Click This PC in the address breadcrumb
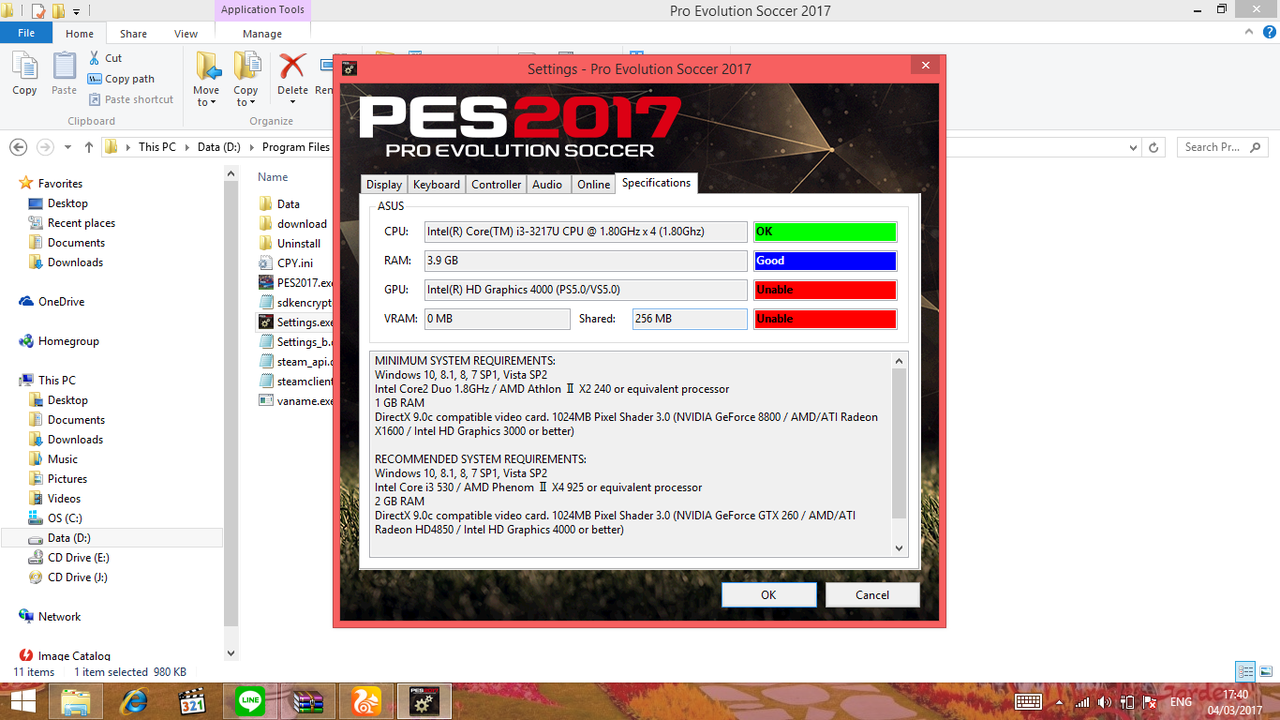The image size is (1280, 720). pyautogui.click(x=157, y=147)
